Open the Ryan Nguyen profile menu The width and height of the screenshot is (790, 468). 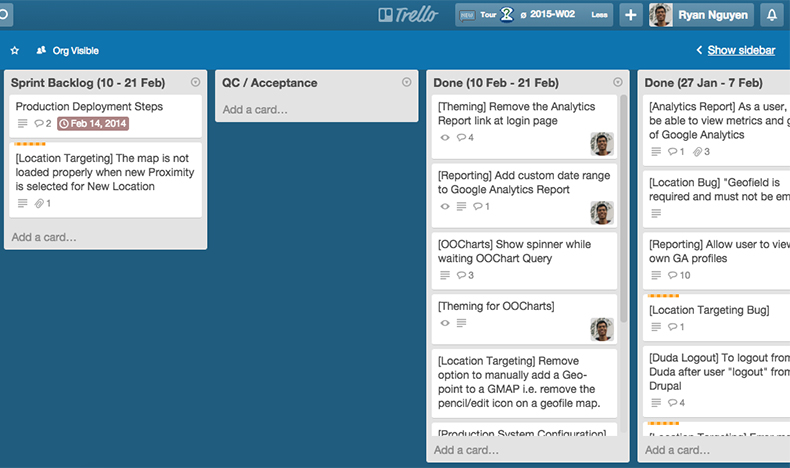(x=701, y=15)
